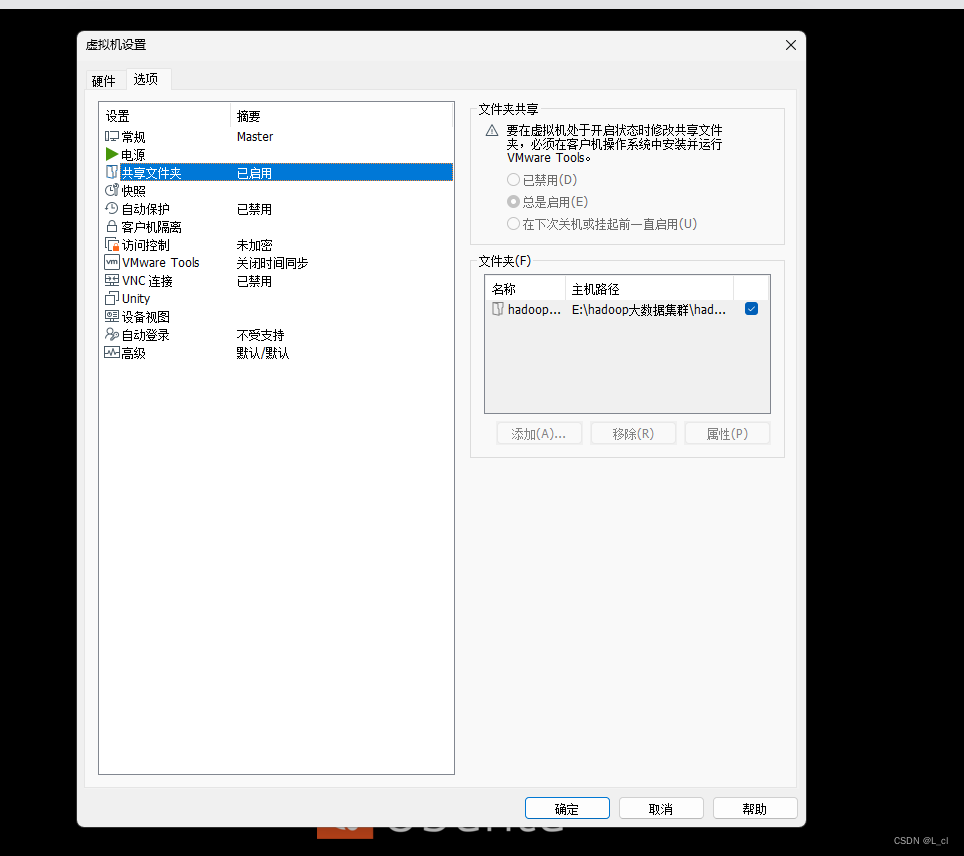The height and width of the screenshot is (856, 964).
Task: Click the warning triangle icon
Action: 492,130
